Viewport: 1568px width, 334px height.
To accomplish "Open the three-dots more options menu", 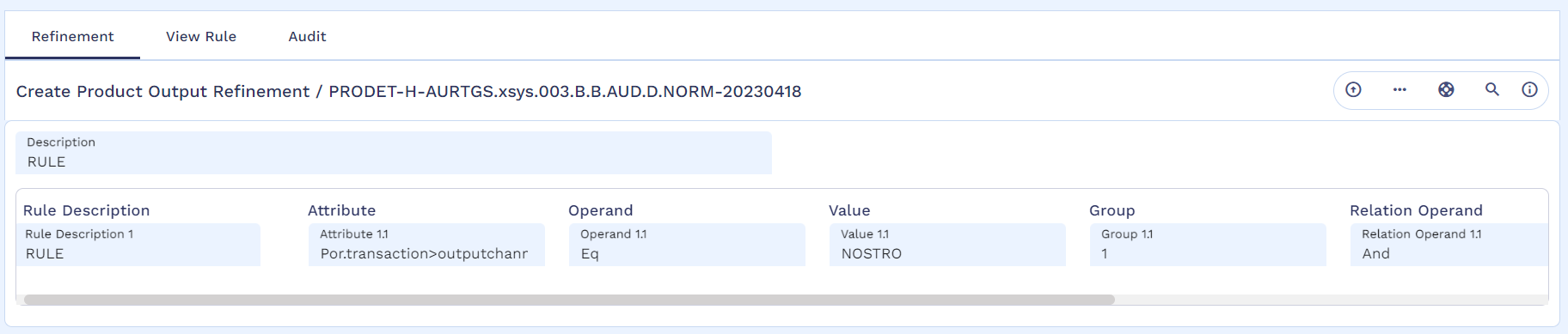I will [x=1400, y=89].
